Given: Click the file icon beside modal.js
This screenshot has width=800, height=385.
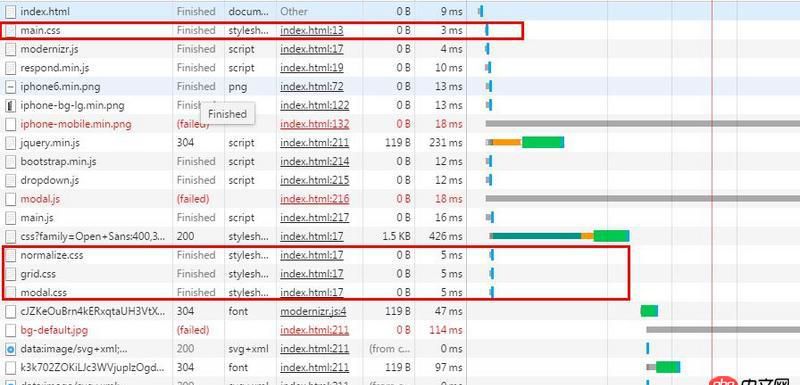Looking at the screenshot, I should pyautogui.click(x=10, y=199).
